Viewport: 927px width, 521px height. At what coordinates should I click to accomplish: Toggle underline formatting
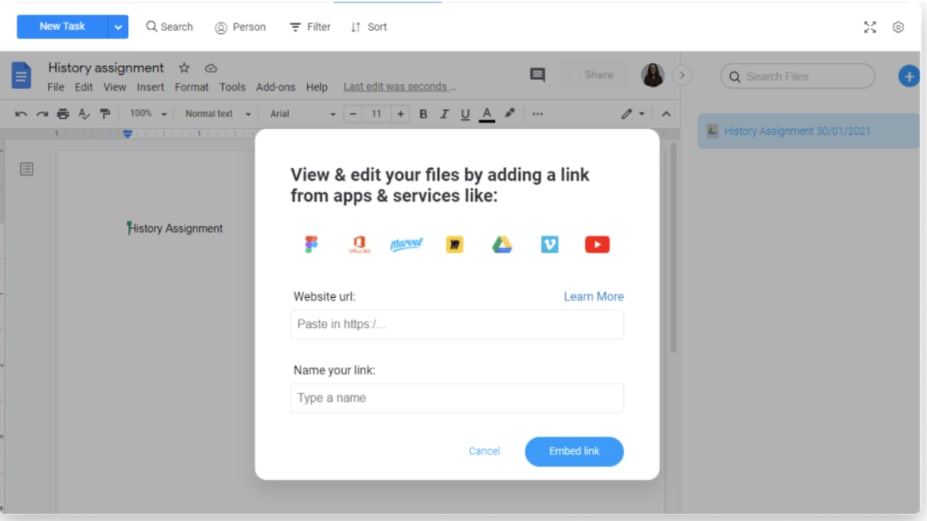[465, 114]
